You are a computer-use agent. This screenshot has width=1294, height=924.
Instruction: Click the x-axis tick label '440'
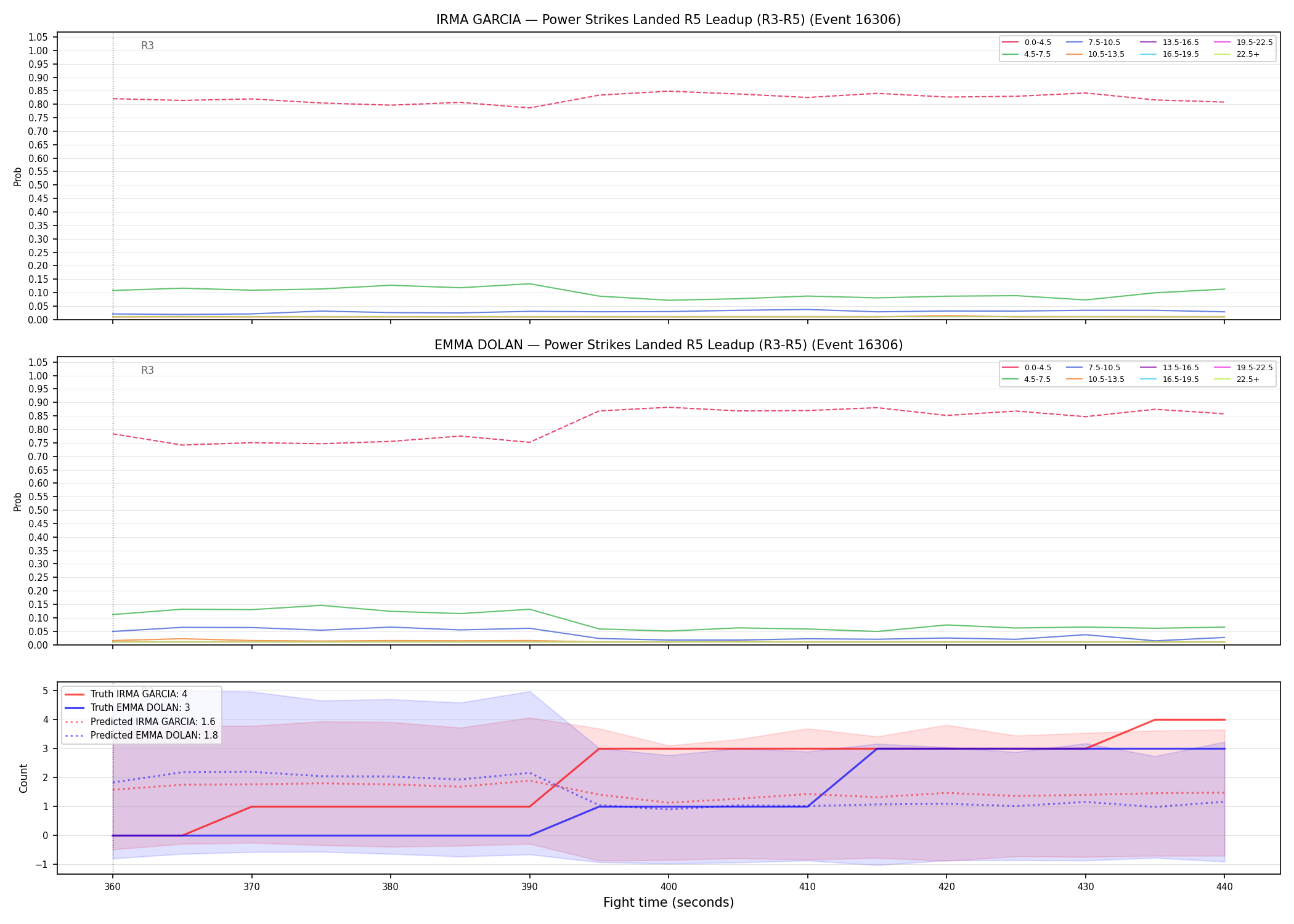(x=1224, y=887)
